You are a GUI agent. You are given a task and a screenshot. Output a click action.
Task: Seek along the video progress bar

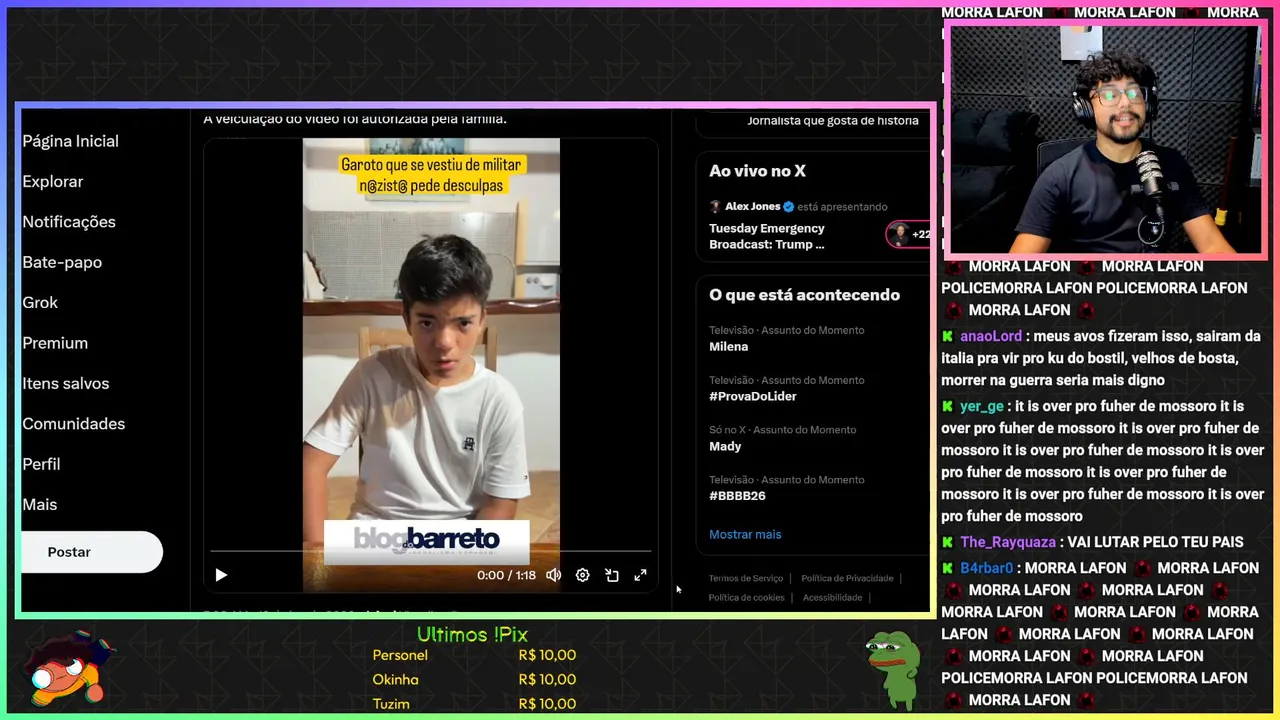click(x=430, y=551)
